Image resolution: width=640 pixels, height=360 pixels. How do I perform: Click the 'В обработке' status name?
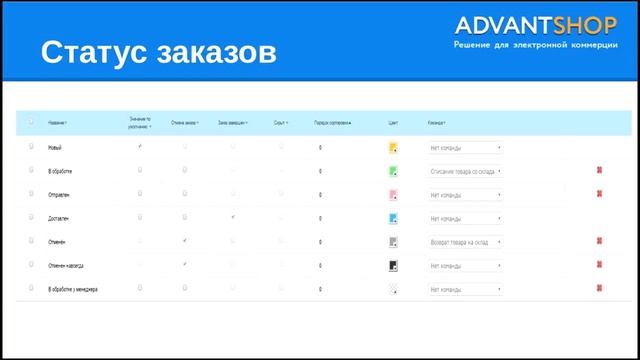(x=60, y=171)
